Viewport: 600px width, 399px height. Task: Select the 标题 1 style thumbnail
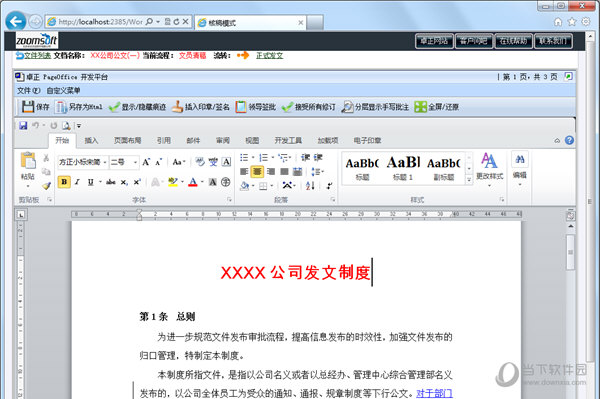403,168
